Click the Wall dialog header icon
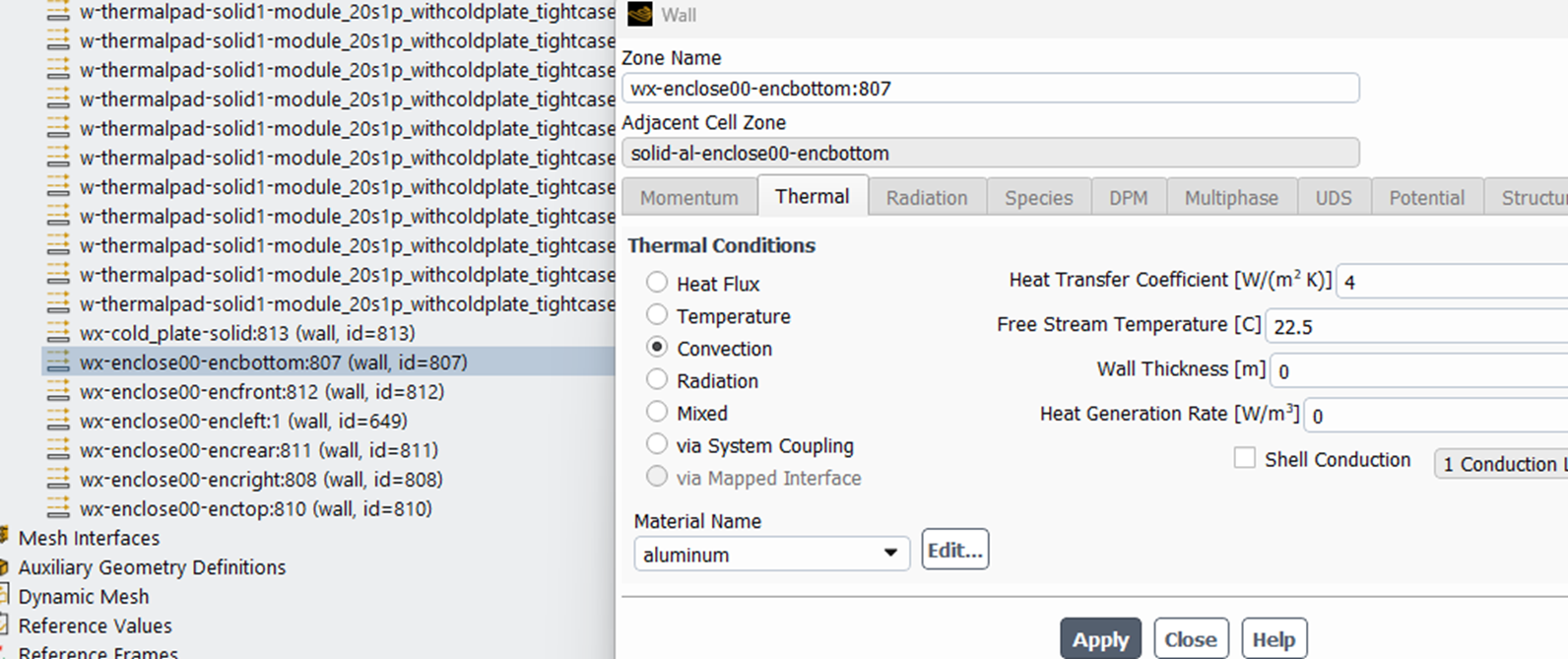The width and height of the screenshot is (1568, 659). pyautogui.click(x=641, y=15)
